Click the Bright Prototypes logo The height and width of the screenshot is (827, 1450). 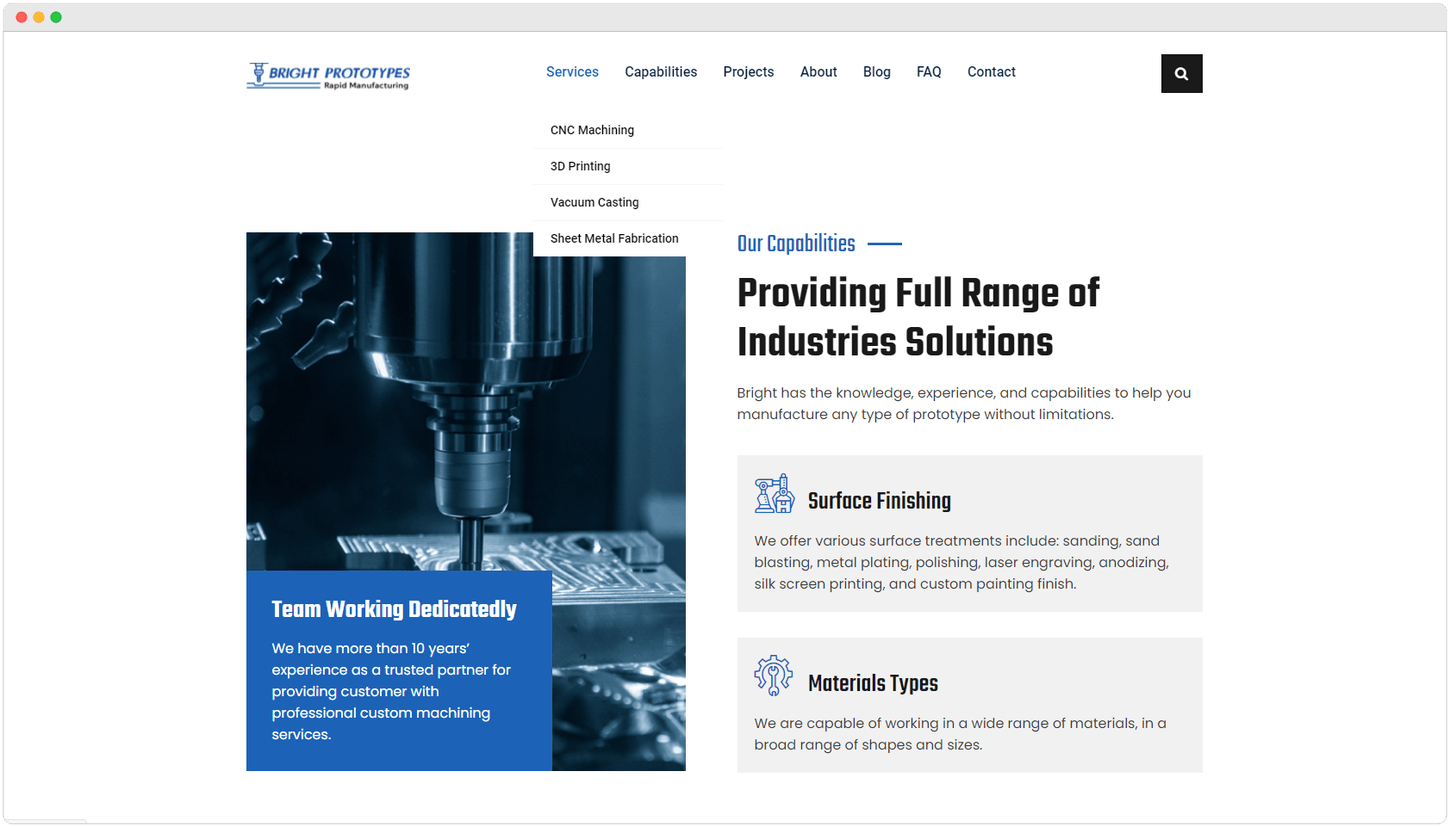(x=328, y=75)
